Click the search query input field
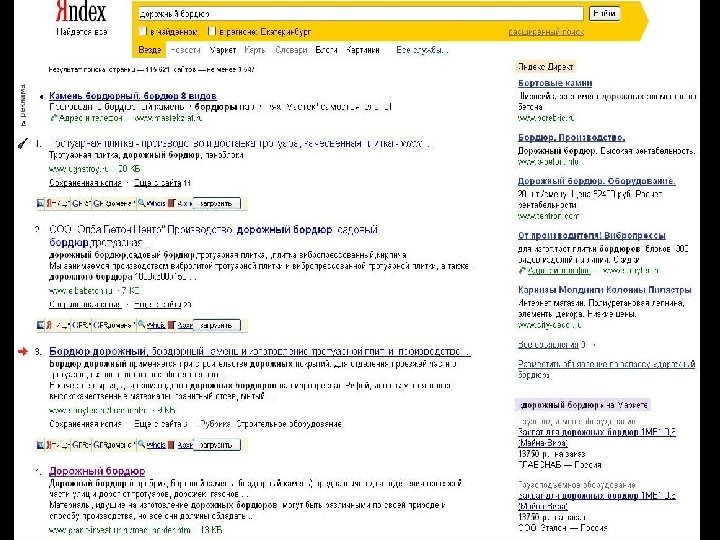 pyautogui.click(x=360, y=14)
